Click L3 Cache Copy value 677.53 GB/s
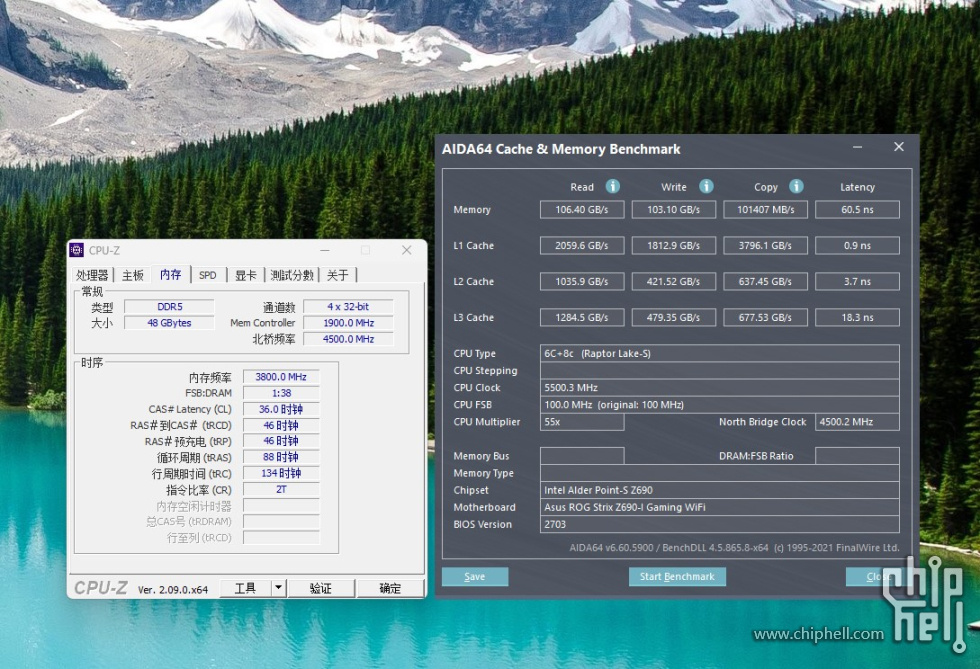 pos(766,318)
